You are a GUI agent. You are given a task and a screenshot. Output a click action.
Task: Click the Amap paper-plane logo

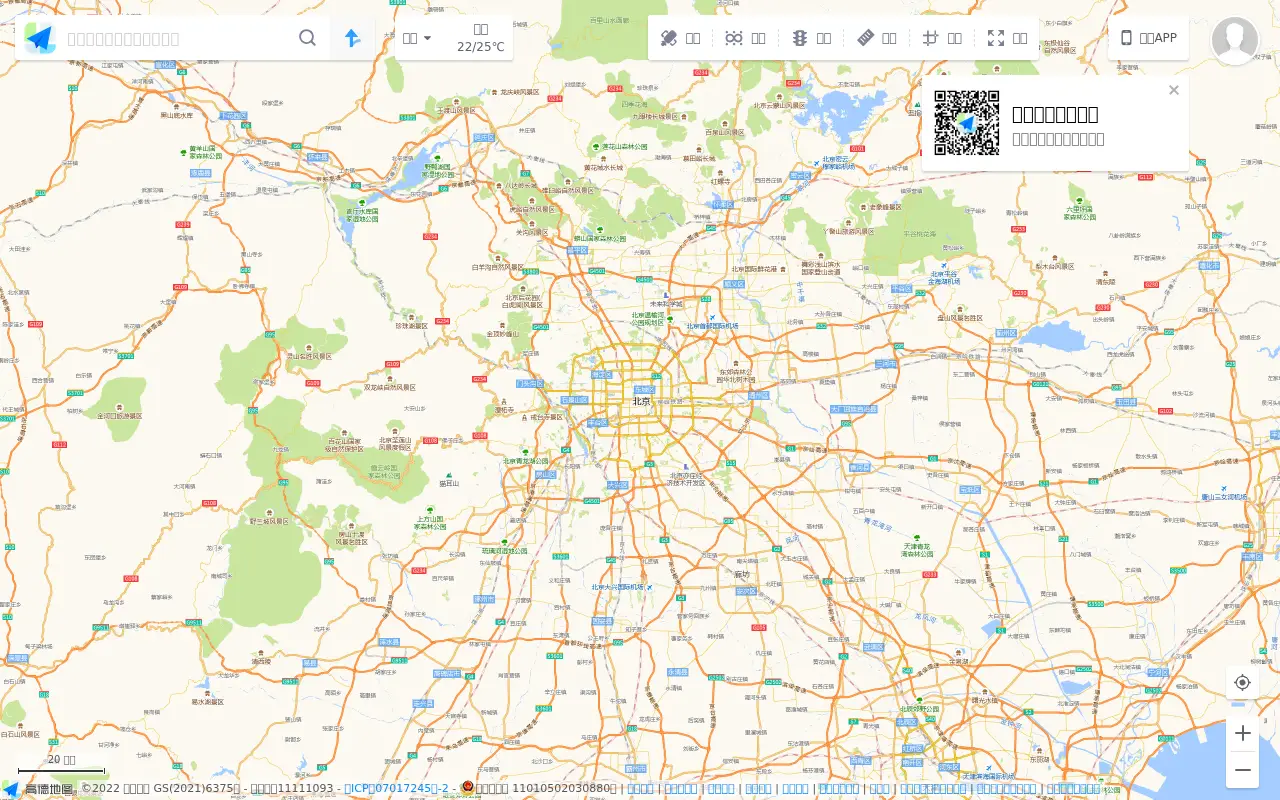pyautogui.click(x=40, y=38)
